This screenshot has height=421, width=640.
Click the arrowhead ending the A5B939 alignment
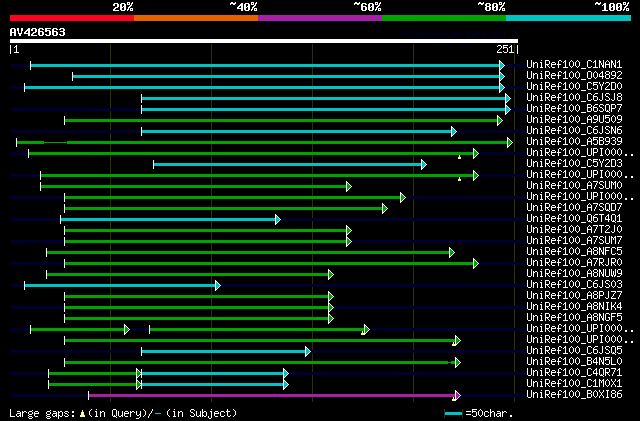510,143
